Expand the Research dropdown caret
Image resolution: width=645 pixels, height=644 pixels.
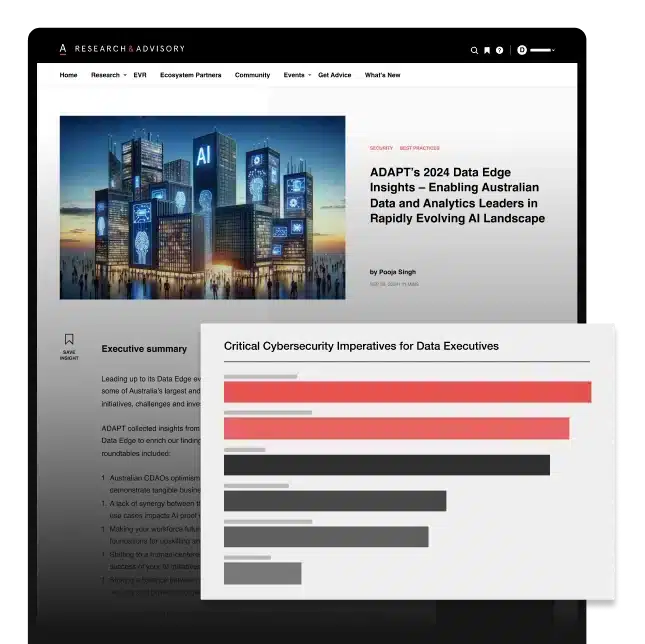125,75
